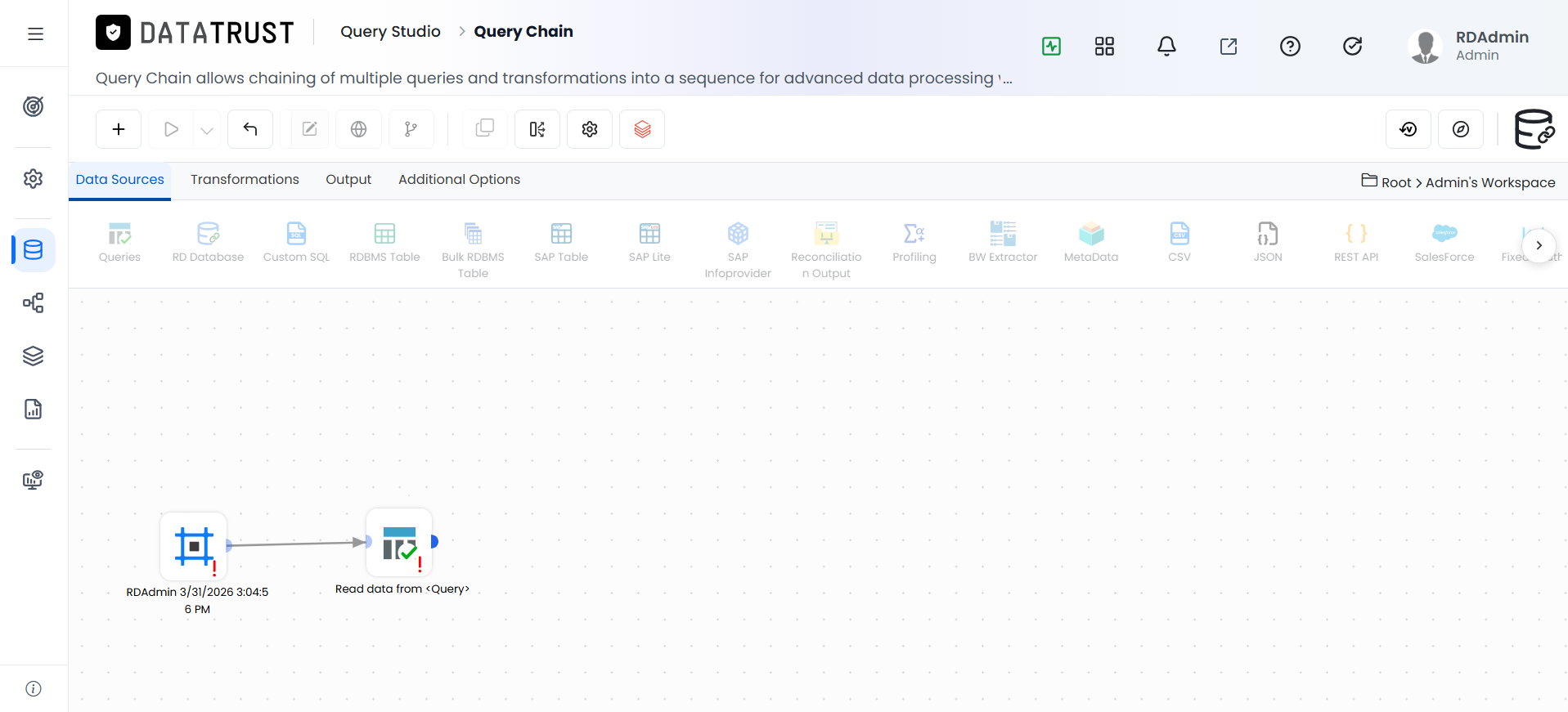Select the Reconciliation Output source

pyautogui.click(x=826, y=250)
